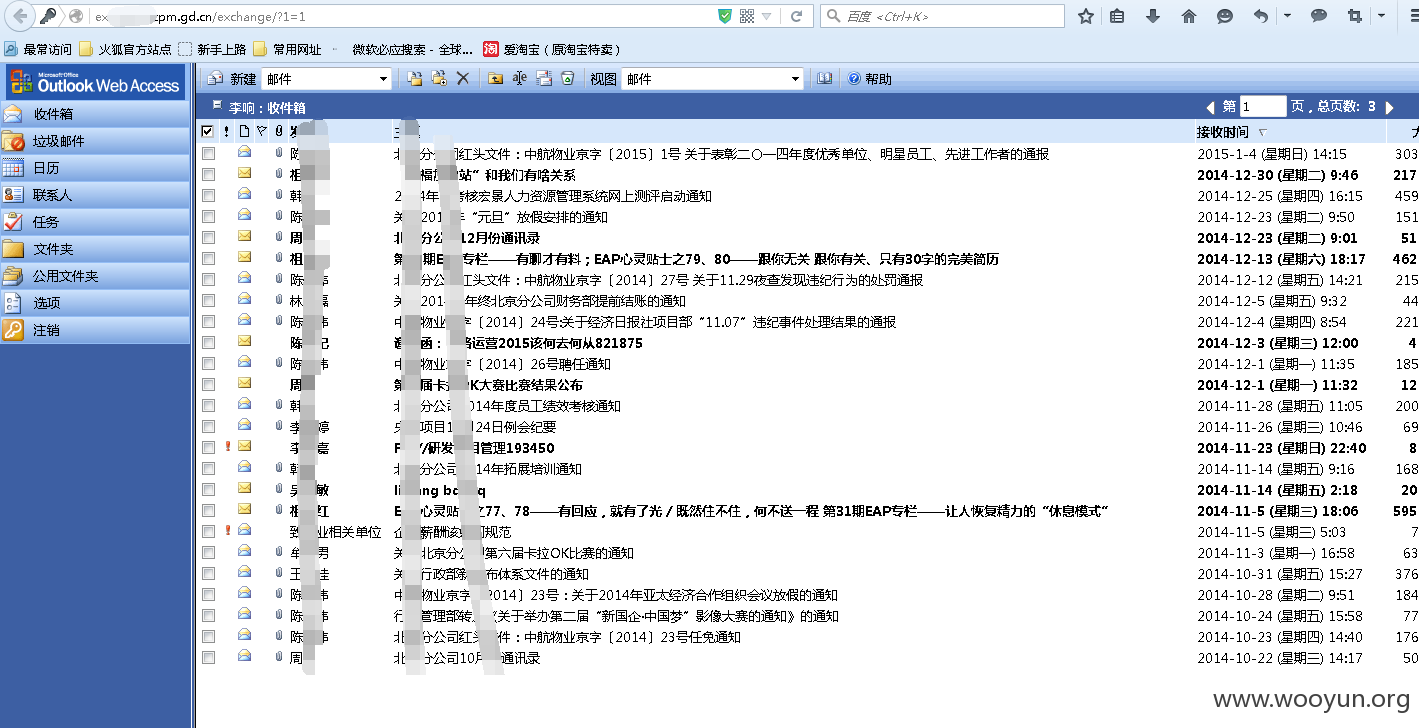This screenshot has height=728, width=1419.
Task: Open 文件夹 folders in the sidebar
Action: pos(95,249)
